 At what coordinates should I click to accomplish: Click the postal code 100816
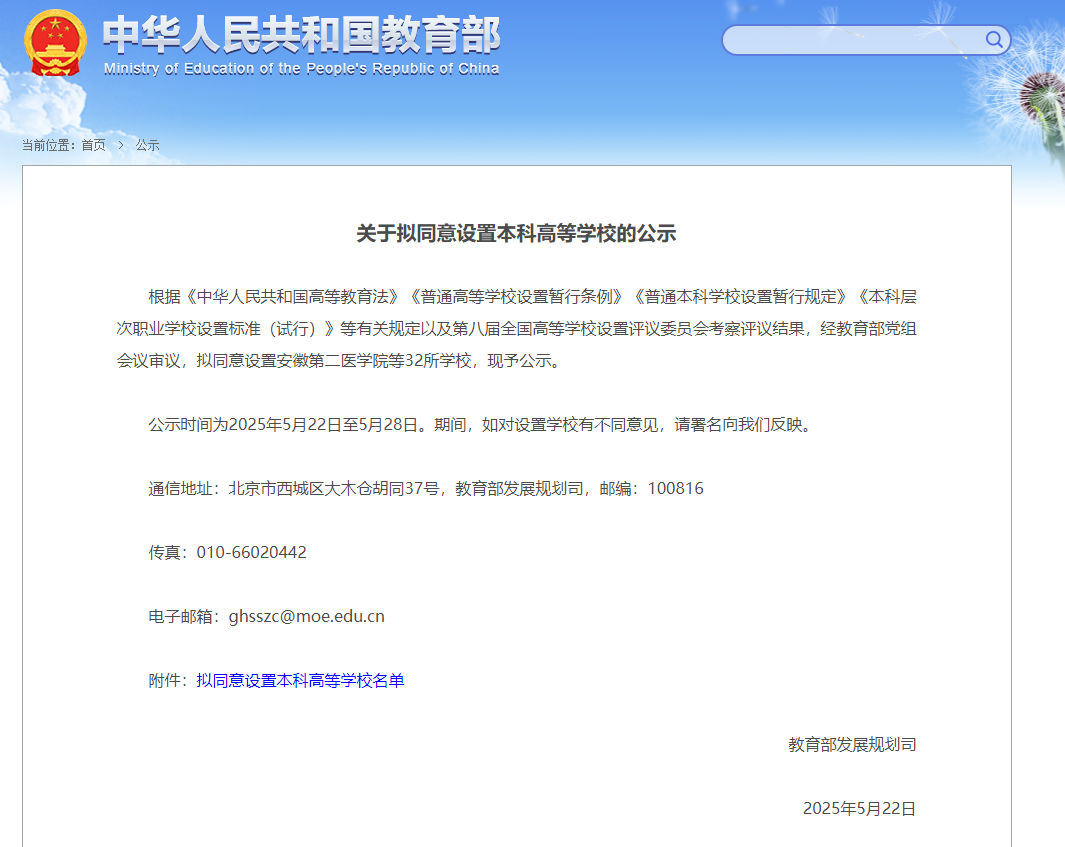click(x=676, y=488)
